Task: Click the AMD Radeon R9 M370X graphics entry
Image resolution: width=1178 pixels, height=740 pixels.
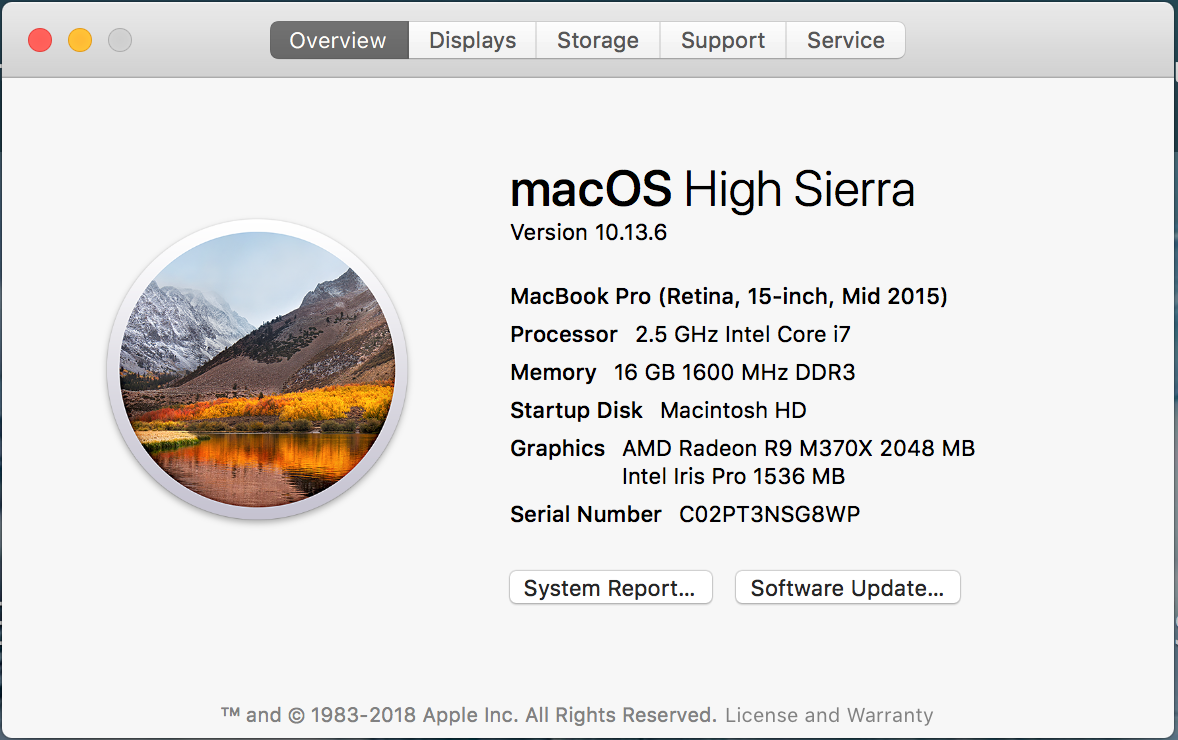Action: click(x=798, y=448)
